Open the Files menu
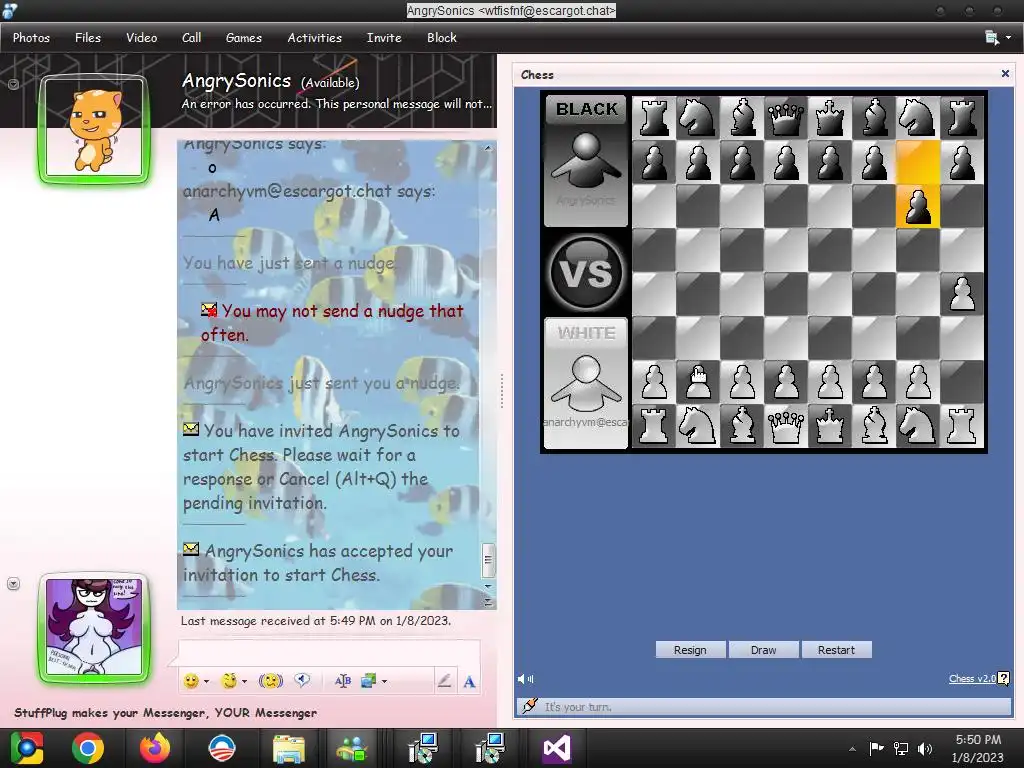The width and height of the screenshot is (1024, 768). pyautogui.click(x=88, y=38)
